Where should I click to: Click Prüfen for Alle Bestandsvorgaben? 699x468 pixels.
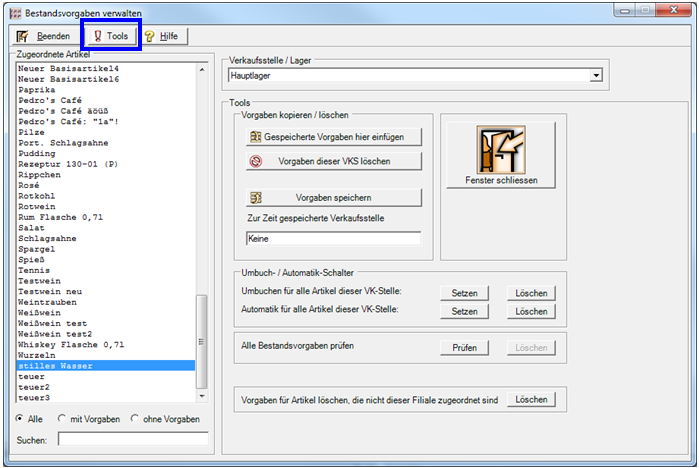pos(464,348)
